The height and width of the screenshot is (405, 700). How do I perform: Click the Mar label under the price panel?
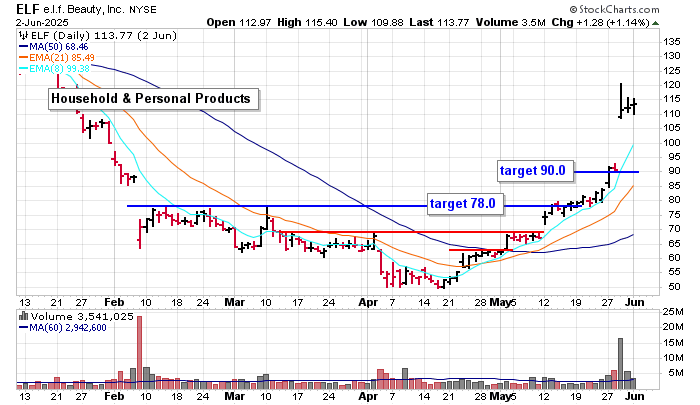pos(235,302)
